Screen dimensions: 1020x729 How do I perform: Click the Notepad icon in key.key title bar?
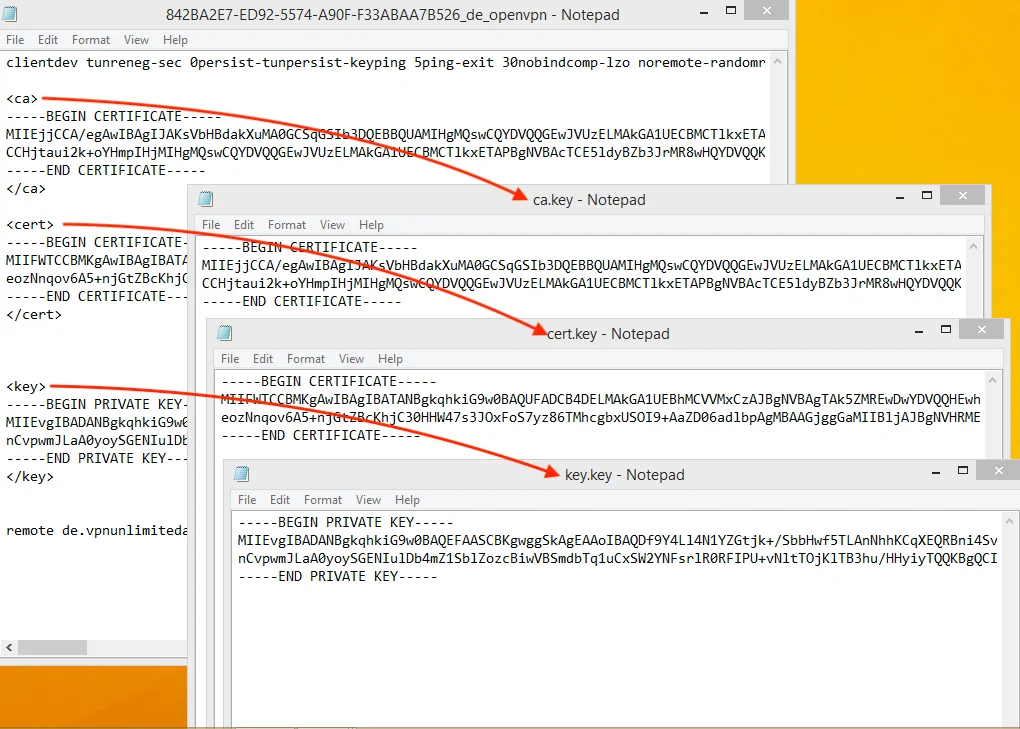coord(241,474)
